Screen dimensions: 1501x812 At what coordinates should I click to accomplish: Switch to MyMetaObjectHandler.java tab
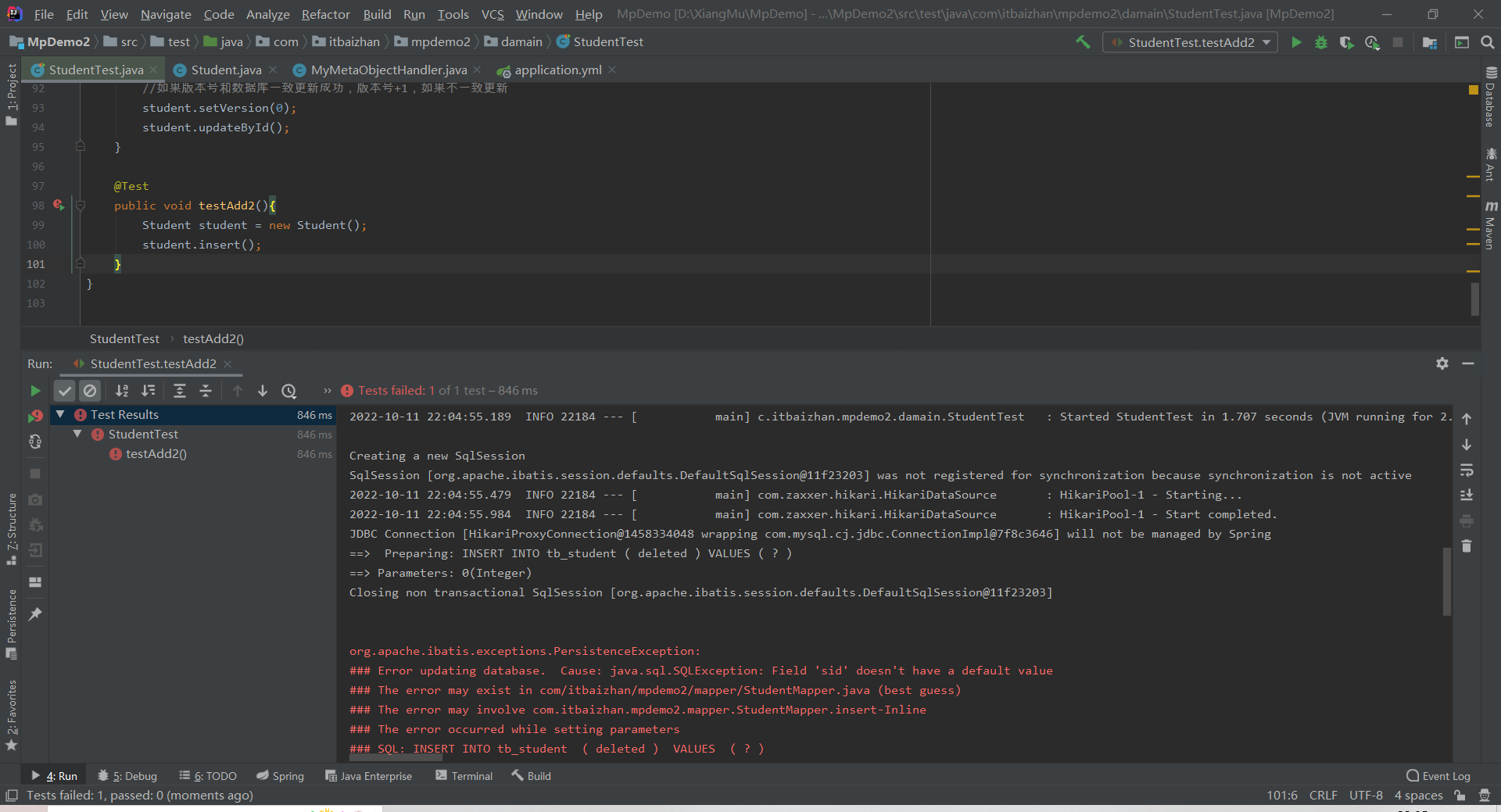pos(389,70)
